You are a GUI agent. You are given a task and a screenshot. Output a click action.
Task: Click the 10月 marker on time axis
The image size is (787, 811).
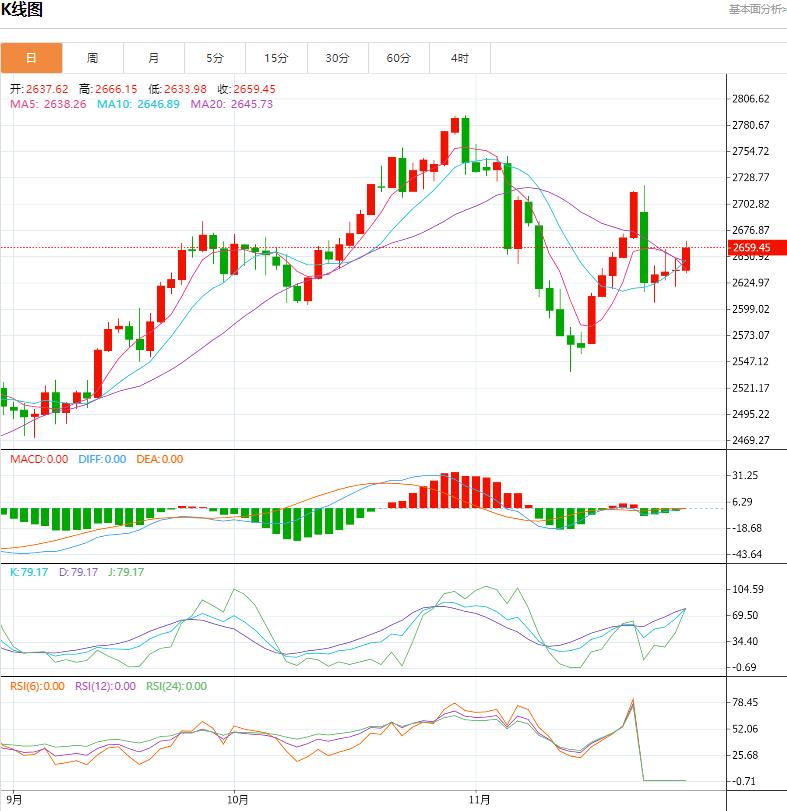coord(237,800)
